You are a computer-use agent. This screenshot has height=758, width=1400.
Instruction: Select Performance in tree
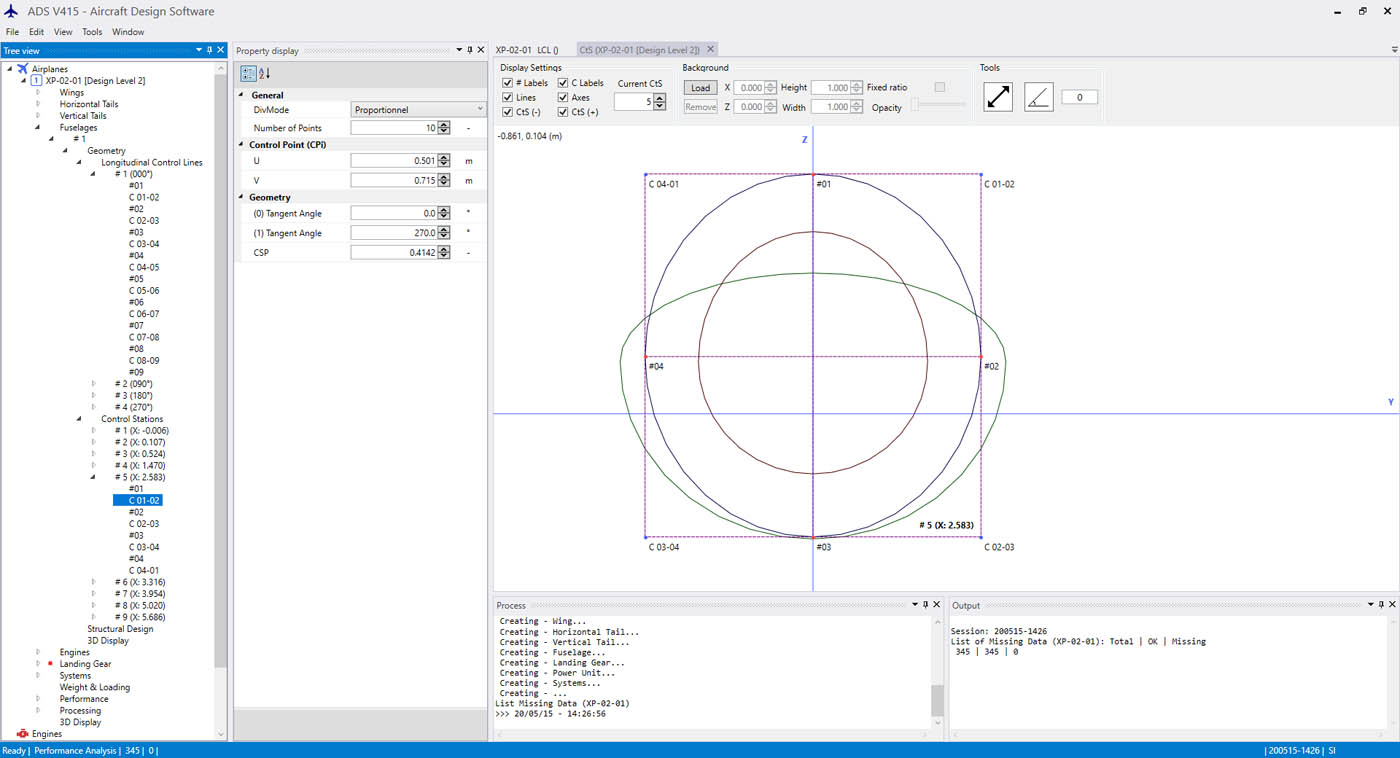click(84, 699)
